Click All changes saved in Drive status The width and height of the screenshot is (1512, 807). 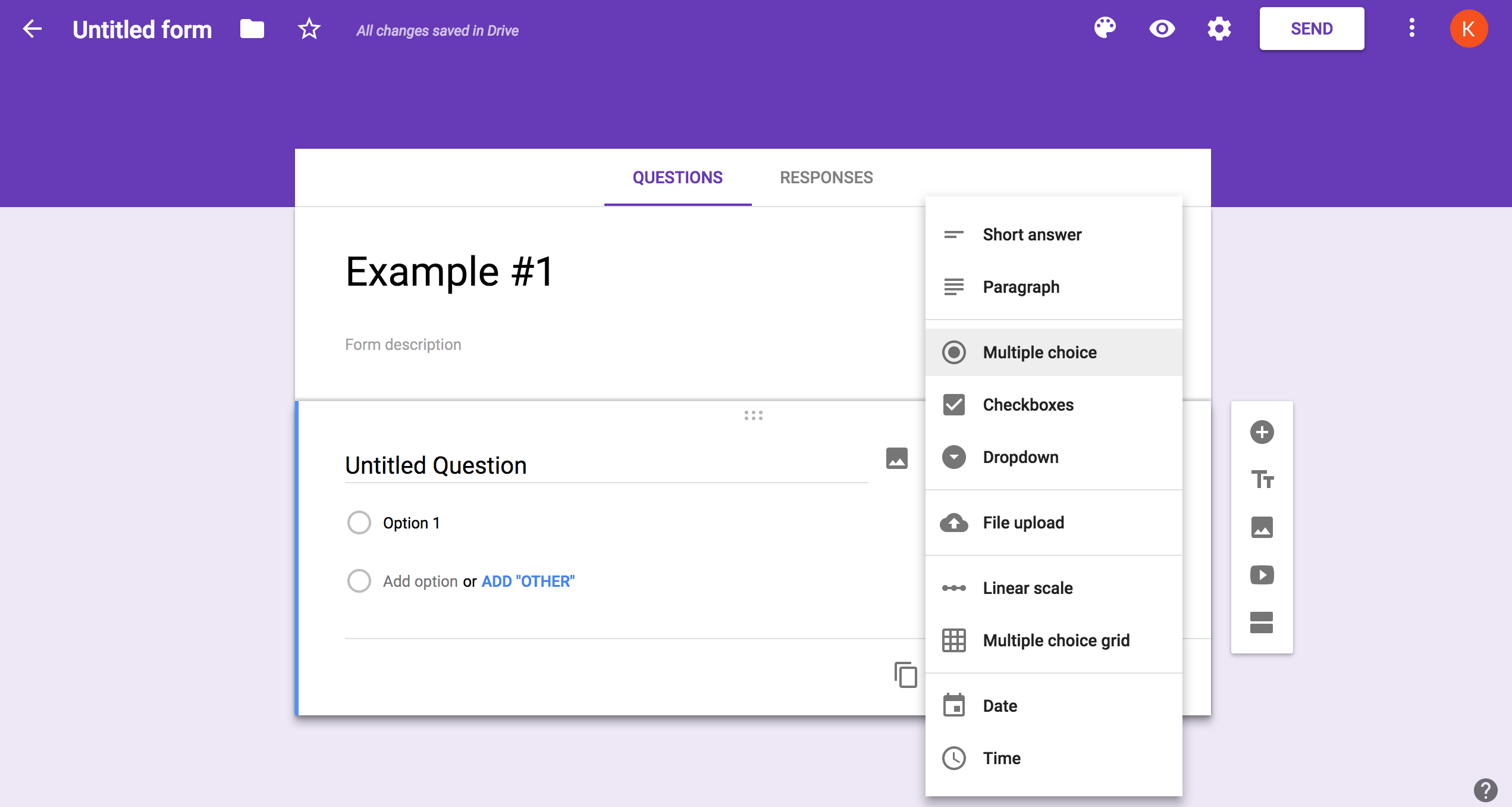point(437,30)
